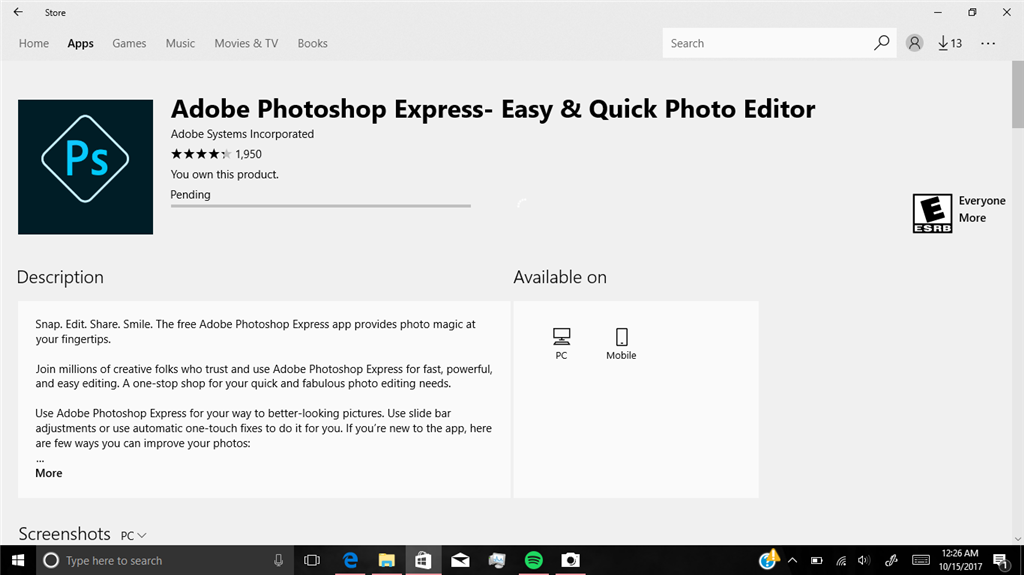The height and width of the screenshot is (575, 1024).
Task: Go back with the Store back arrow
Action: coord(18,12)
